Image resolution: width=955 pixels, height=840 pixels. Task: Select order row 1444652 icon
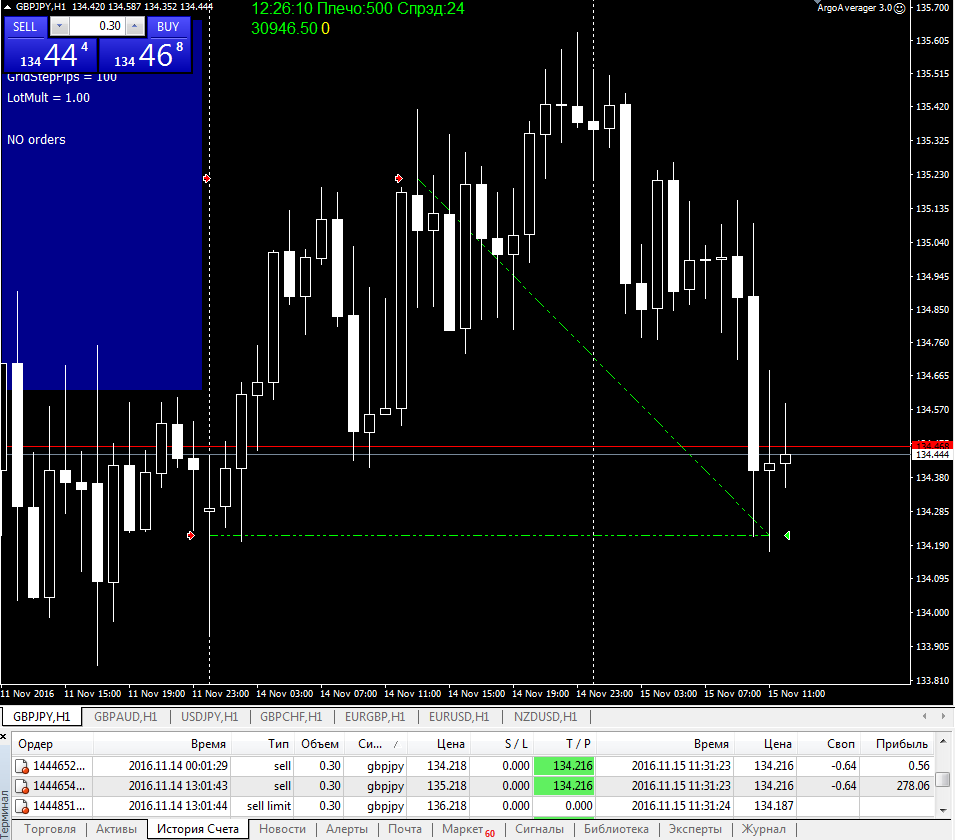(x=22, y=766)
